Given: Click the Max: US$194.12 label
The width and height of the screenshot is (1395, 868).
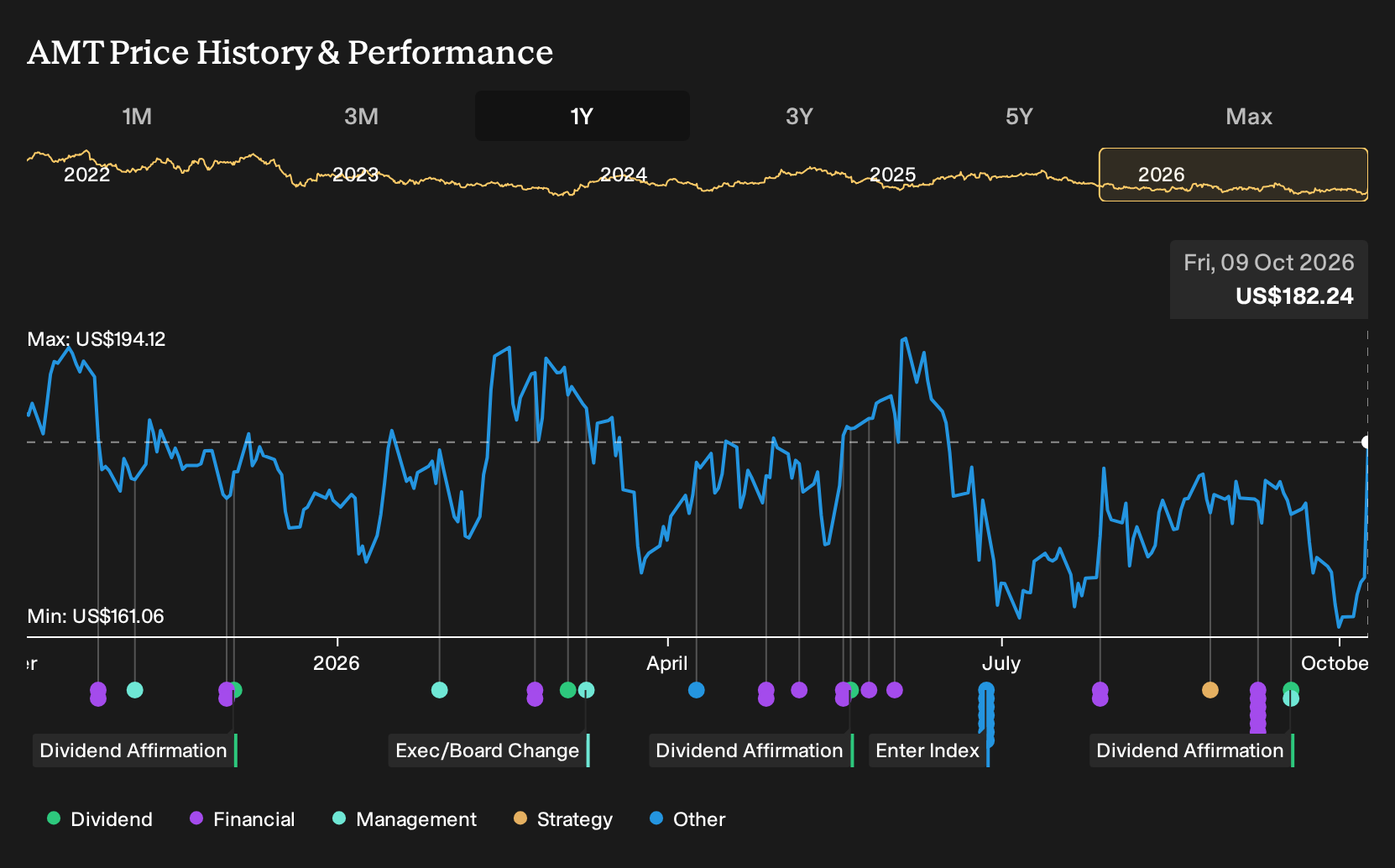Looking at the screenshot, I should click(97, 339).
